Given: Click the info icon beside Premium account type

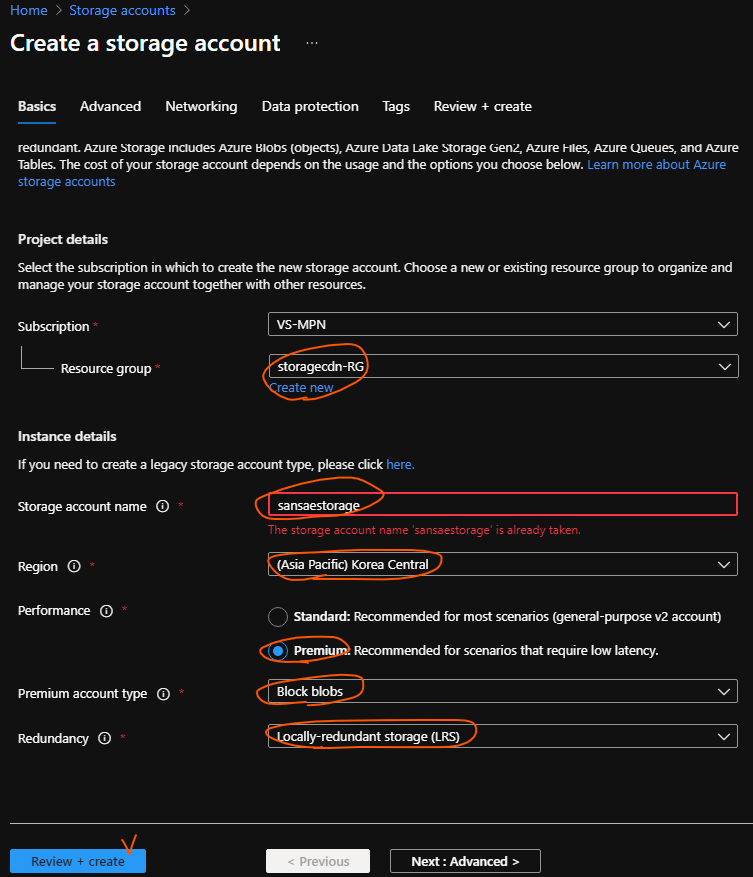Looking at the screenshot, I should tap(163, 694).
